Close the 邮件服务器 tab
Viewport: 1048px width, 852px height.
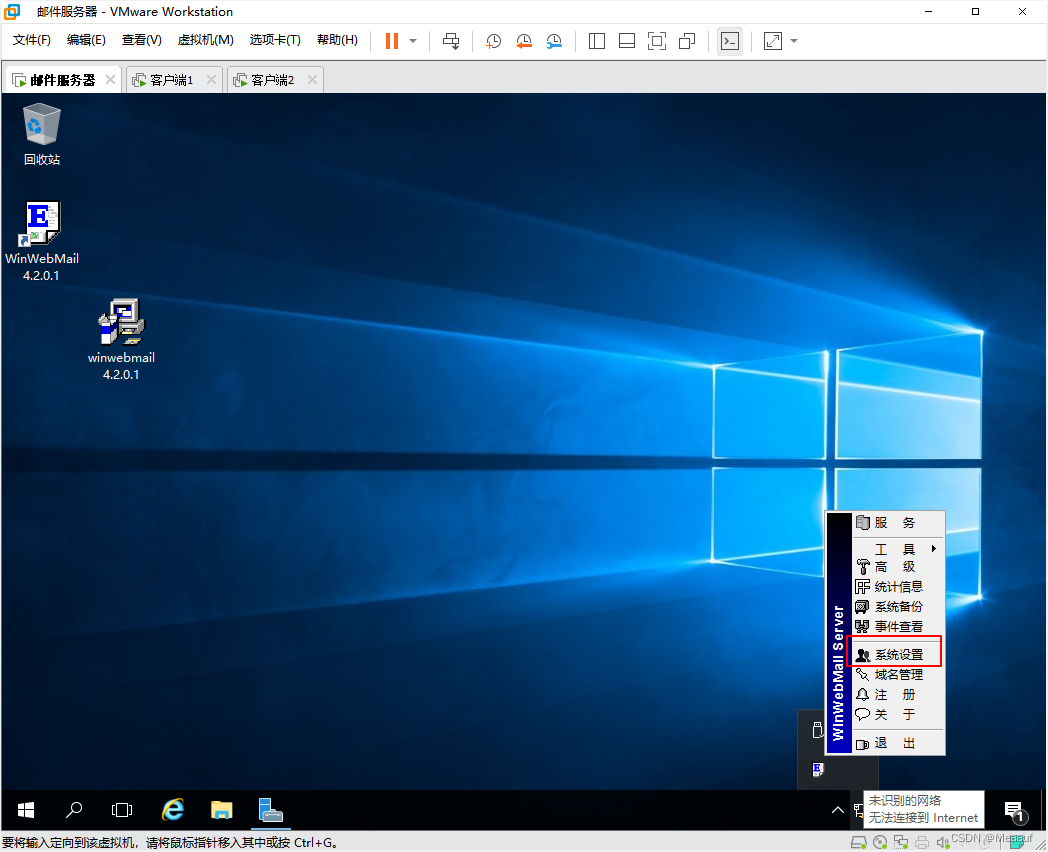pyautogui.click(x=110, y=80)
